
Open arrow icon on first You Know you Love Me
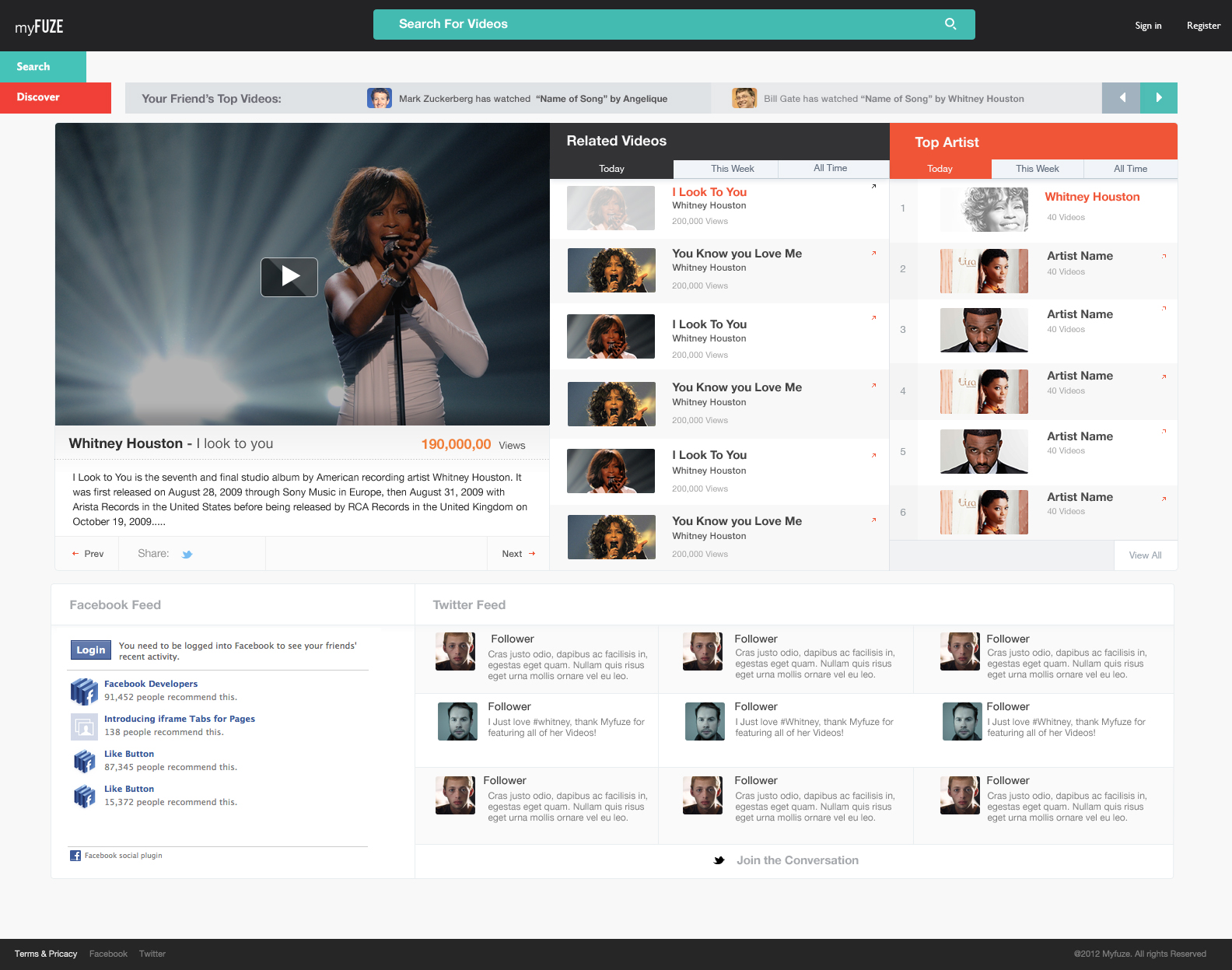874,253
